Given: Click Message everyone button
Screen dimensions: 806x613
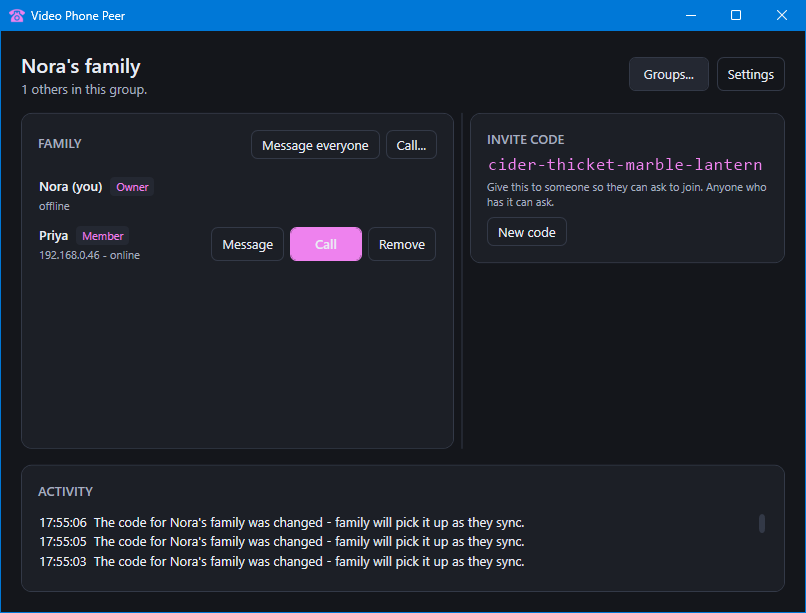Looking at the screenshot, I should (x=315, y=145).
